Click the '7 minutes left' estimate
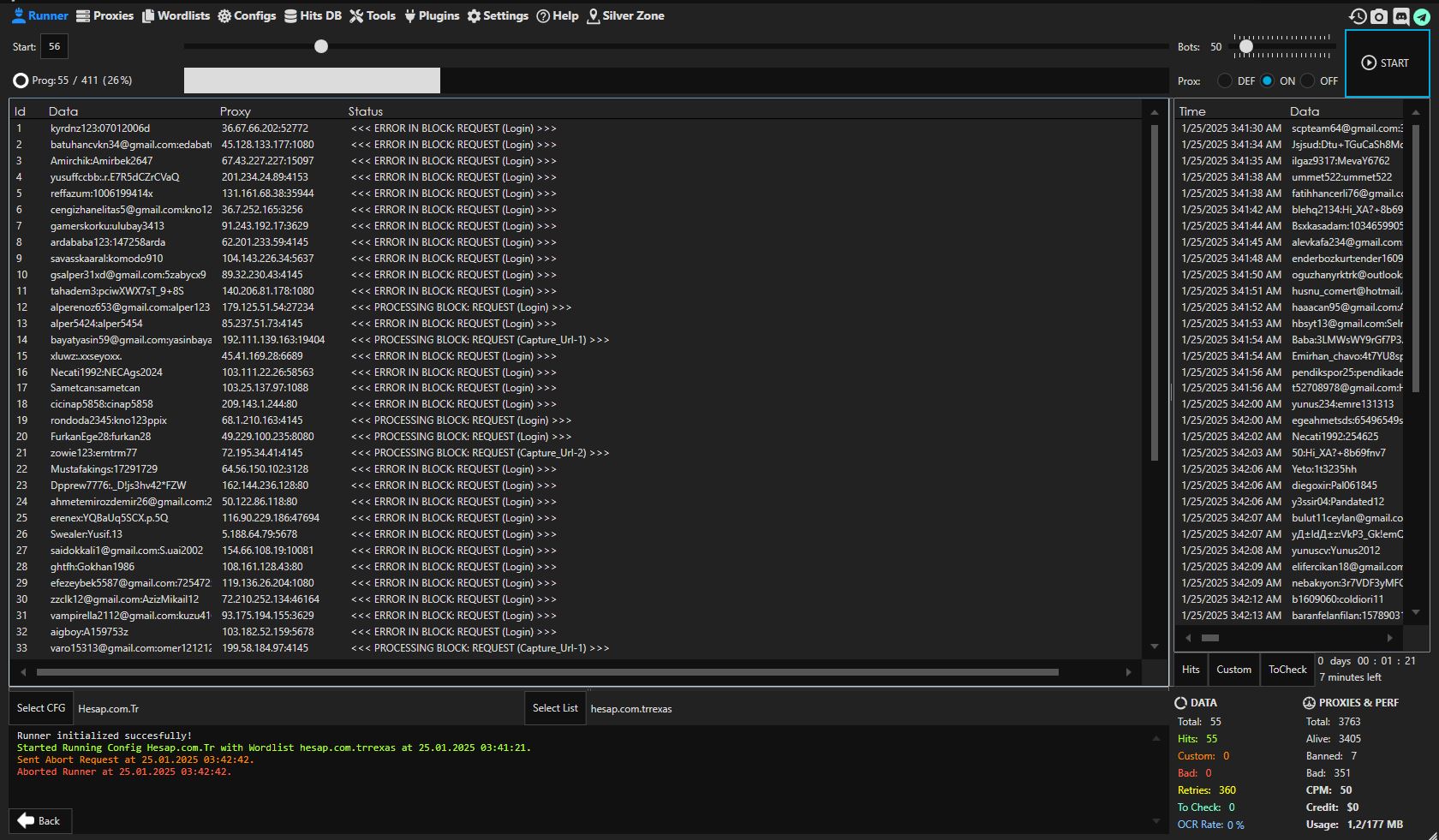1439x840 pixels. [x=1350, y=677]
